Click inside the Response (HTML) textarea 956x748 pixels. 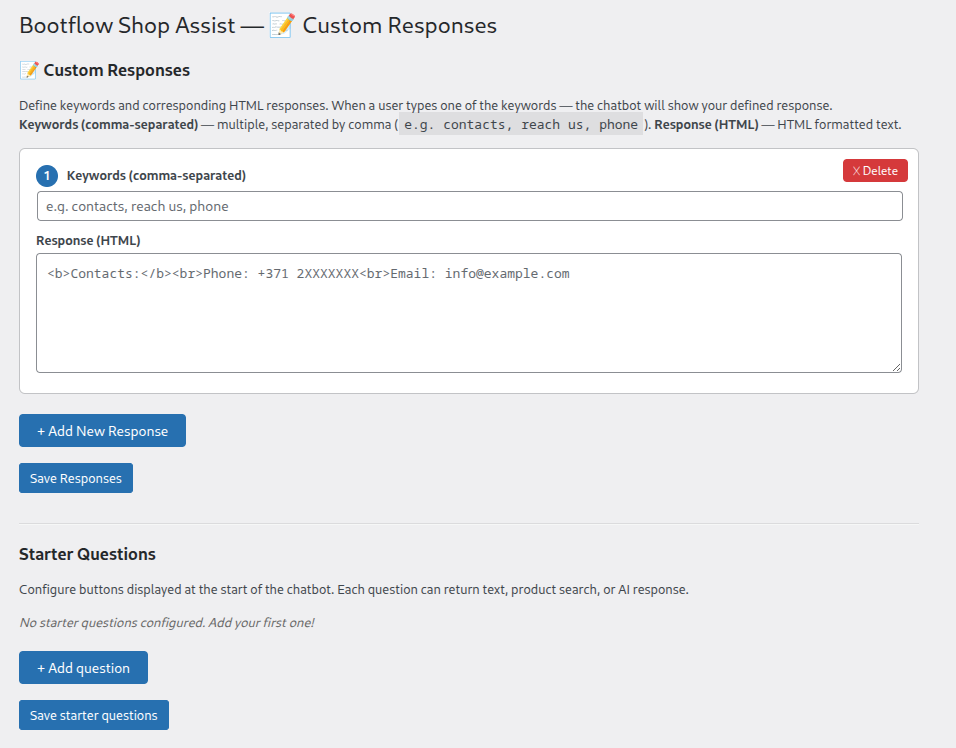469,313
